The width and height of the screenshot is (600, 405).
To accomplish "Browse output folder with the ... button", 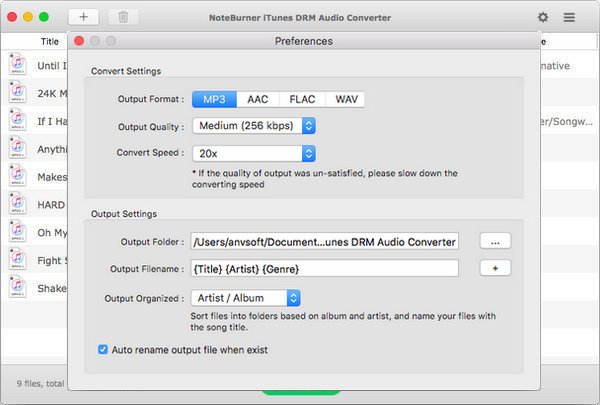I will [x=495, y=241].
